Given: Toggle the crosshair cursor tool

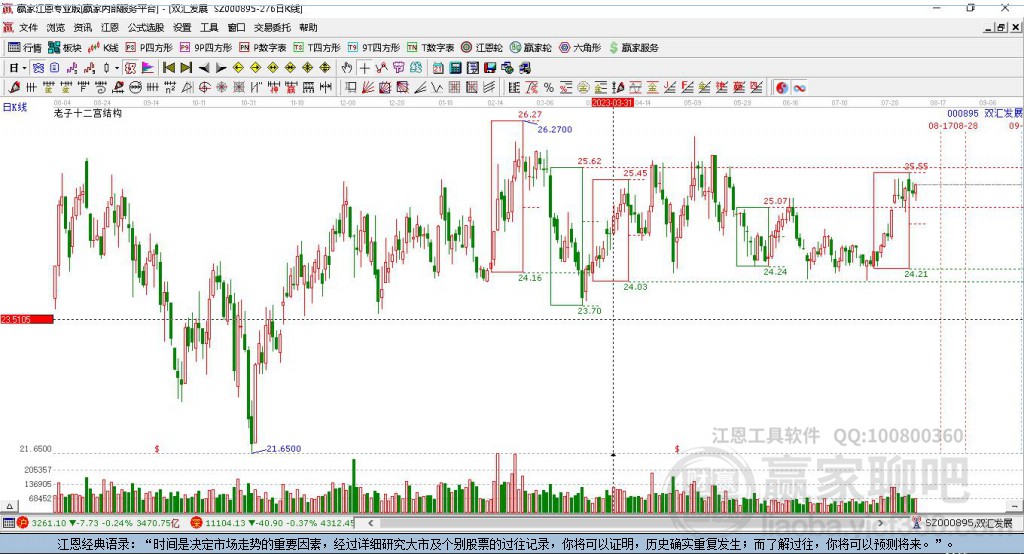Looking at the screenshot, I should [364, 68].
